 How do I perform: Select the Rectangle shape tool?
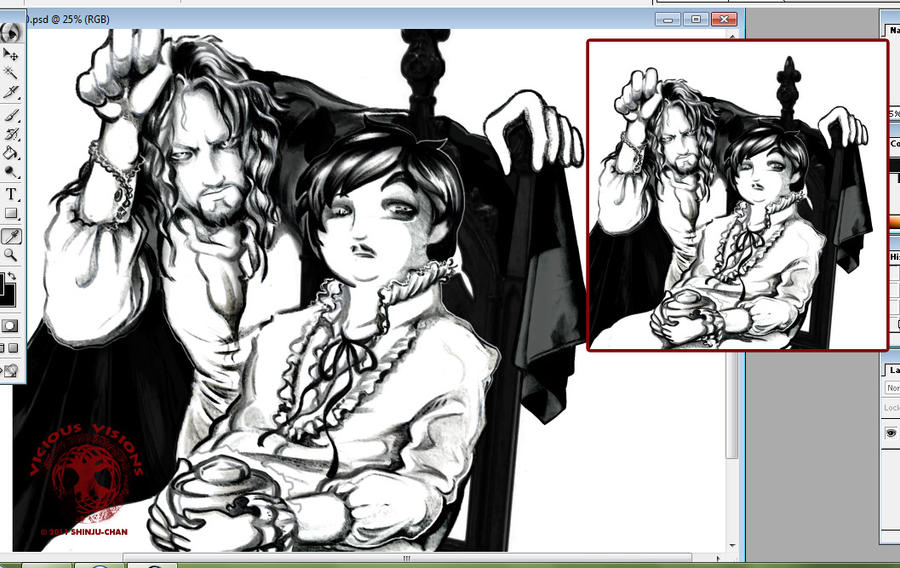[x=11, y=213]
